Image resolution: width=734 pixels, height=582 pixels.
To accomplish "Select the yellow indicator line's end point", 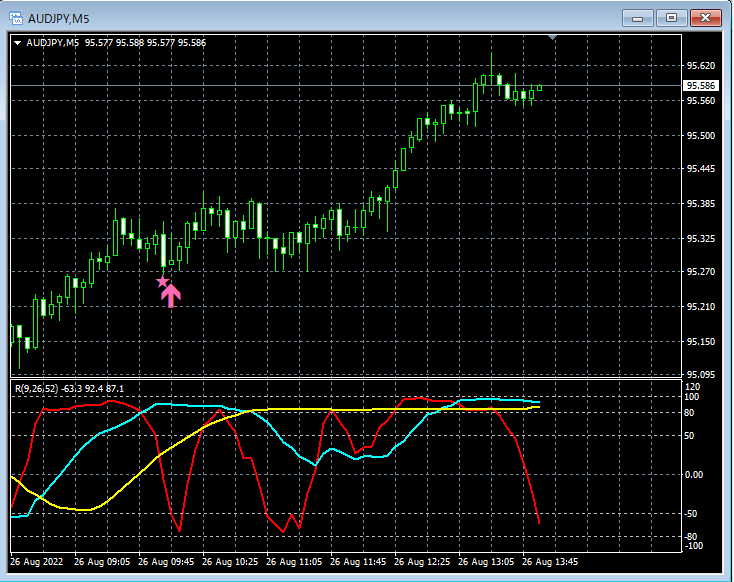I will coord(539,407).
